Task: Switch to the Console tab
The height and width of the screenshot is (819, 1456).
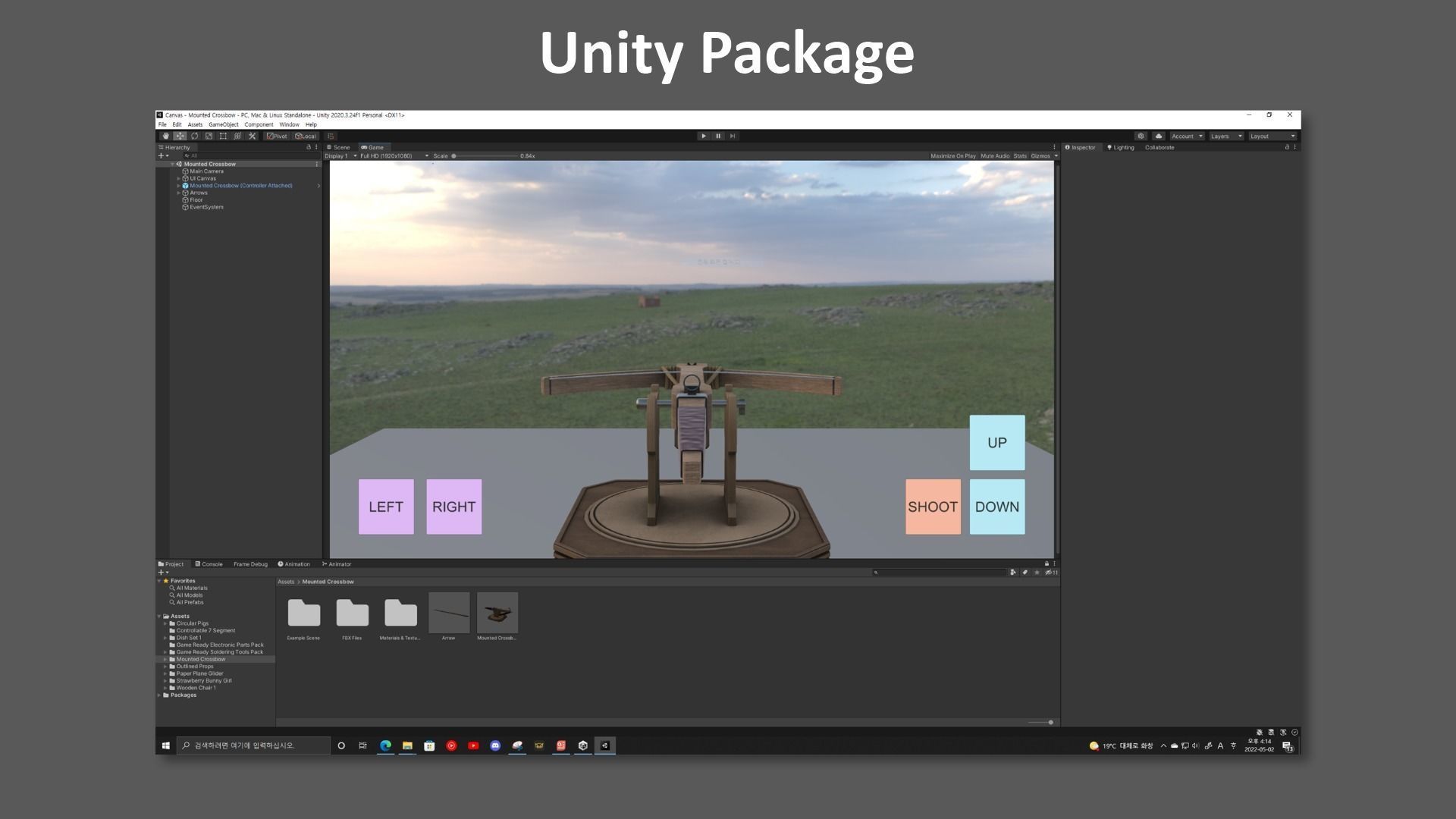Action: point(209,563)
